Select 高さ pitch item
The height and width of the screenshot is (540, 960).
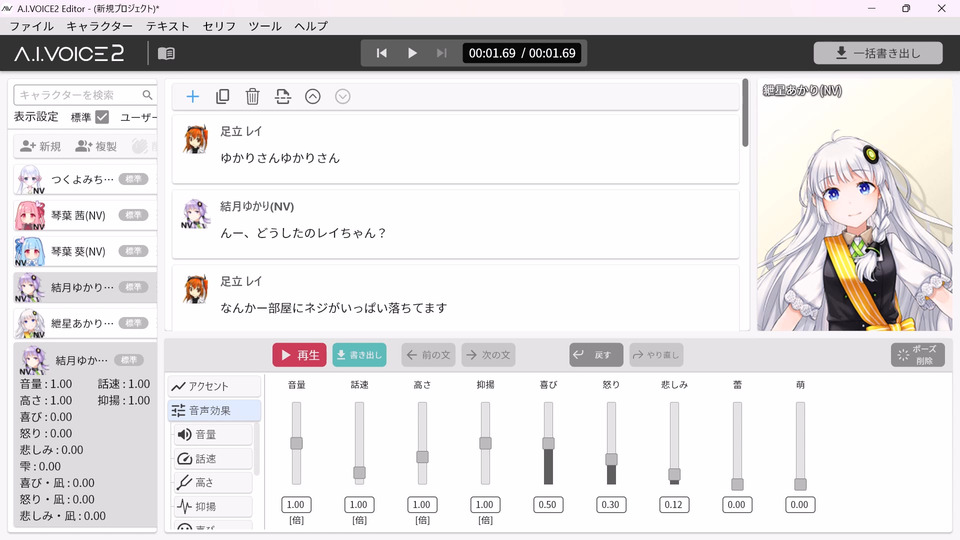(213, 482)
